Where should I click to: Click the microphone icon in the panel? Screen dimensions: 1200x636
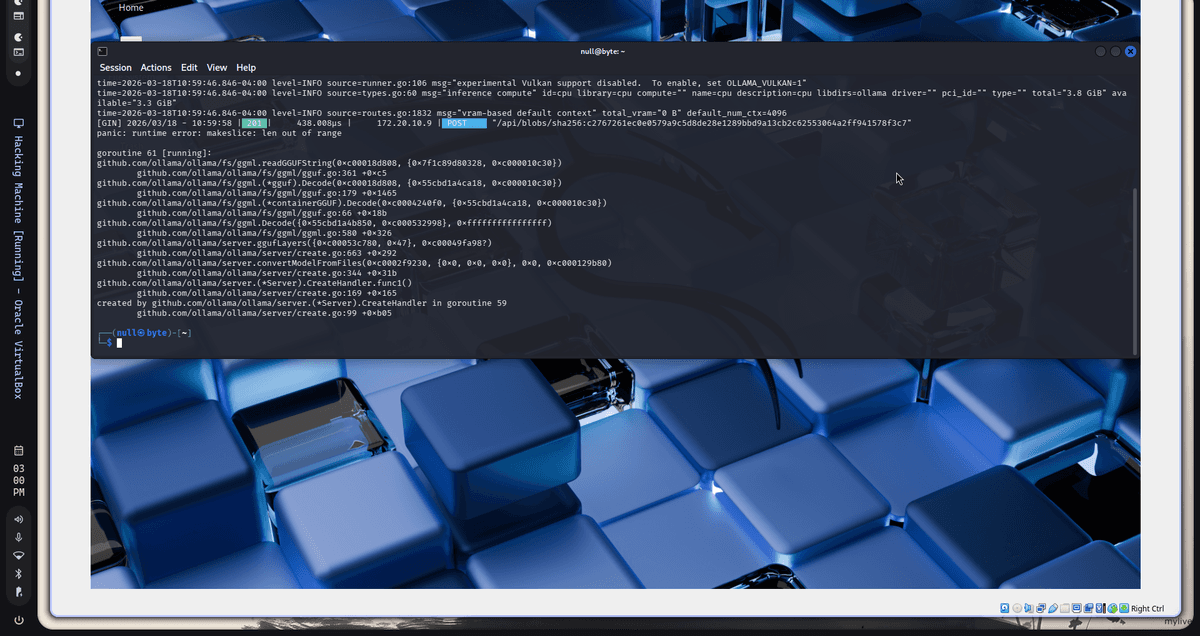pos(18,537)
